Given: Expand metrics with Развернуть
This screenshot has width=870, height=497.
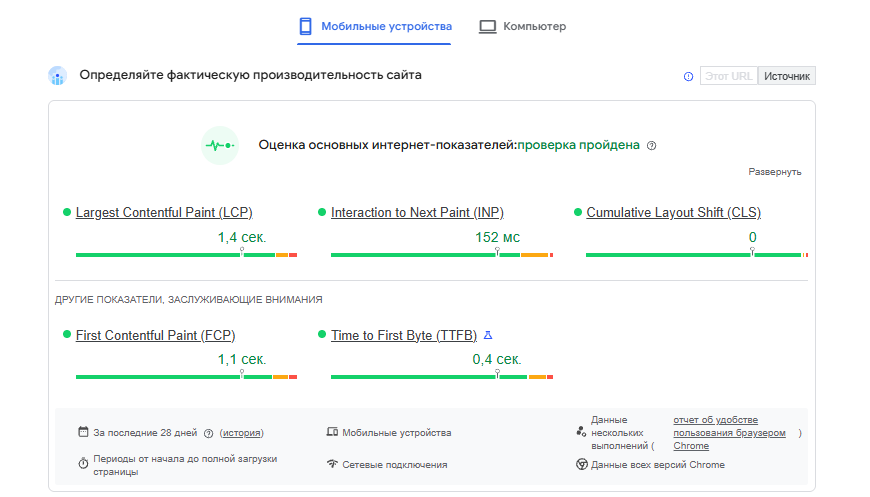Looking at the screenshot, I should [775, 172].
